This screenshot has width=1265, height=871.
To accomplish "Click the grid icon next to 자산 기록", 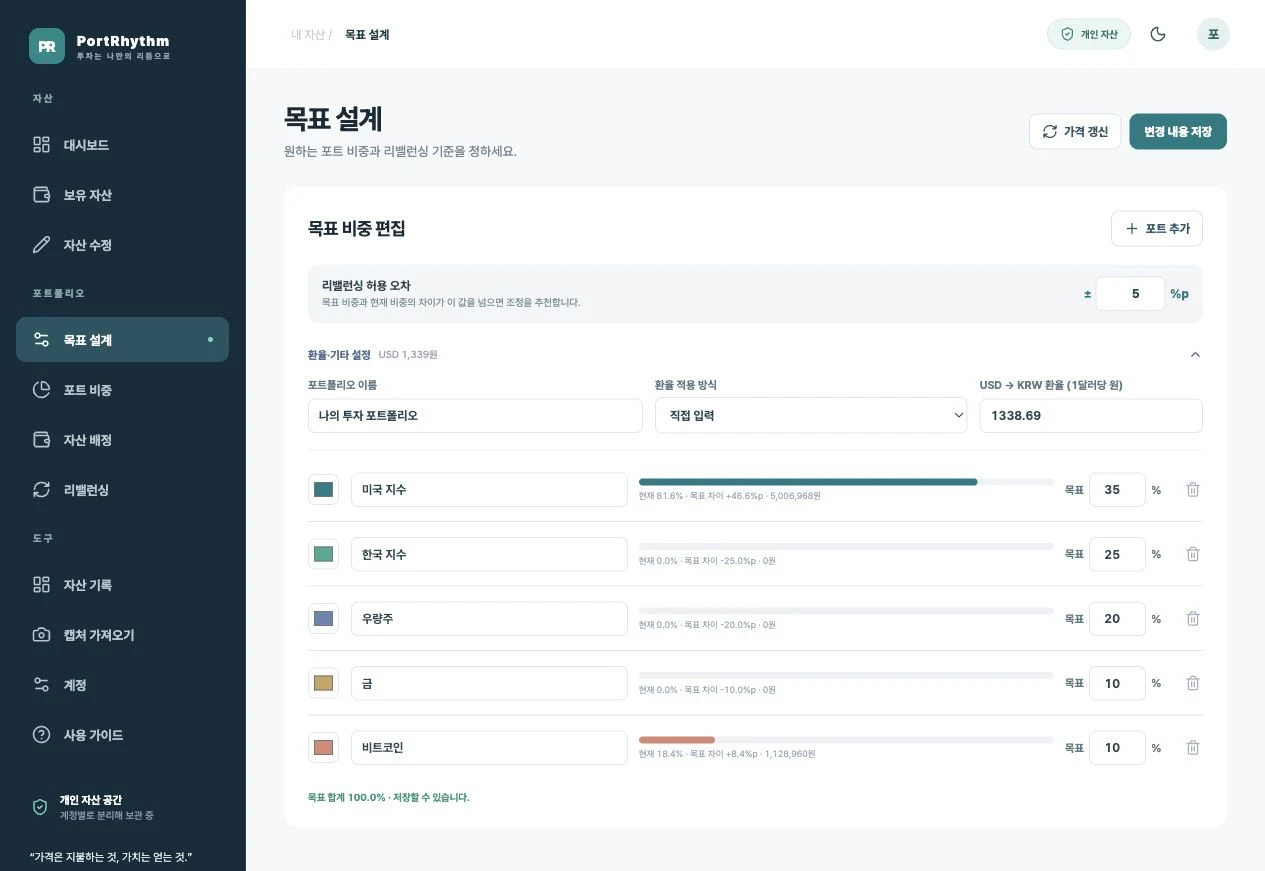I will [41, 585].
